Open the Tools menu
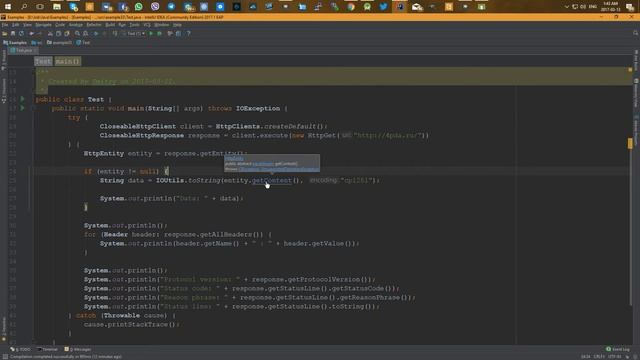The image size is (640, 360). point(134,25)
